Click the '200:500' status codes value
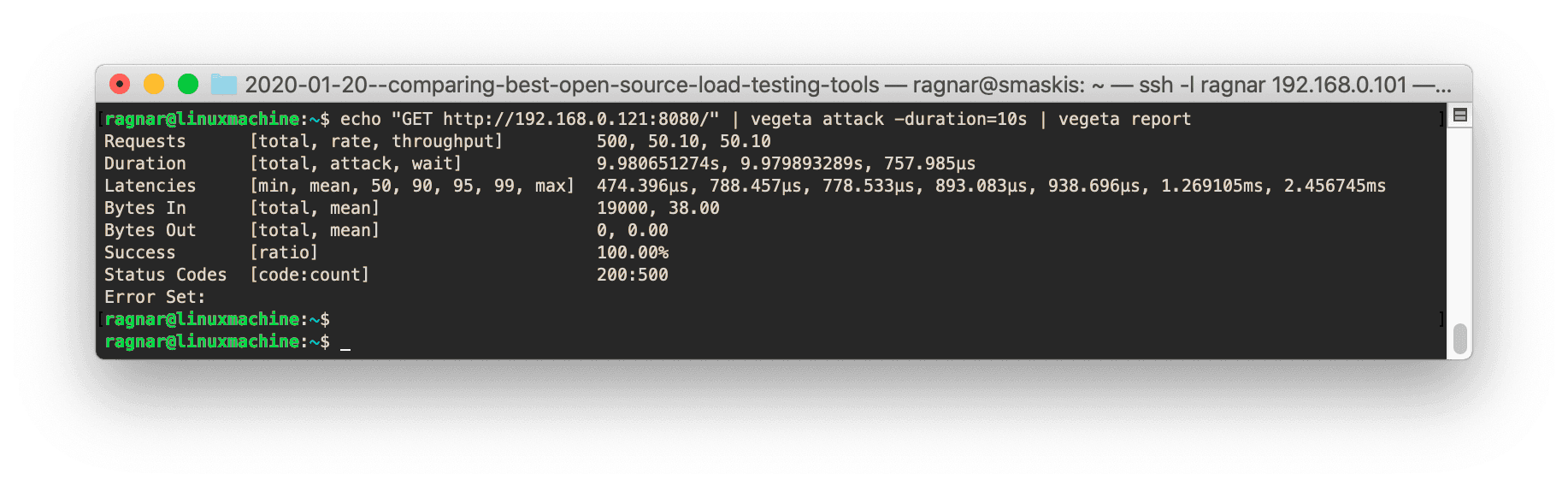The width and height of the screenshot is (1568, 486). click(x=632, y=275)
